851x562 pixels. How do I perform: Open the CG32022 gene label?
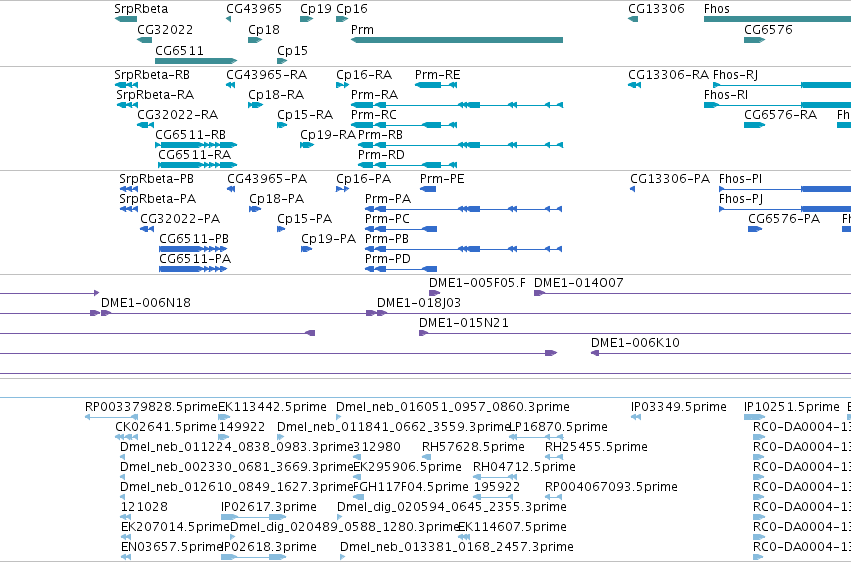point(165,29)
